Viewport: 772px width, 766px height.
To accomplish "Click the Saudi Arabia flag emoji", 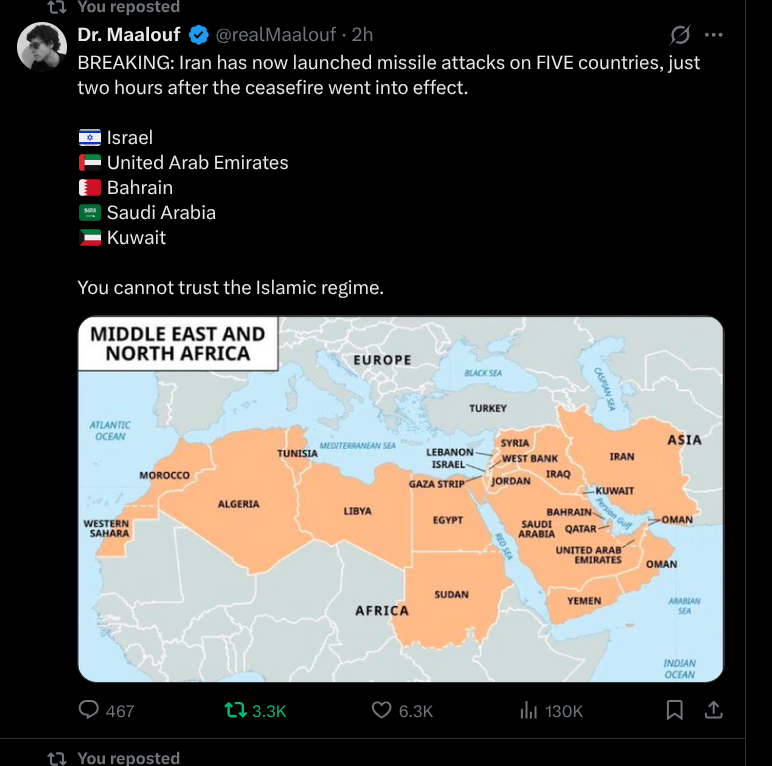I will 90,213.
